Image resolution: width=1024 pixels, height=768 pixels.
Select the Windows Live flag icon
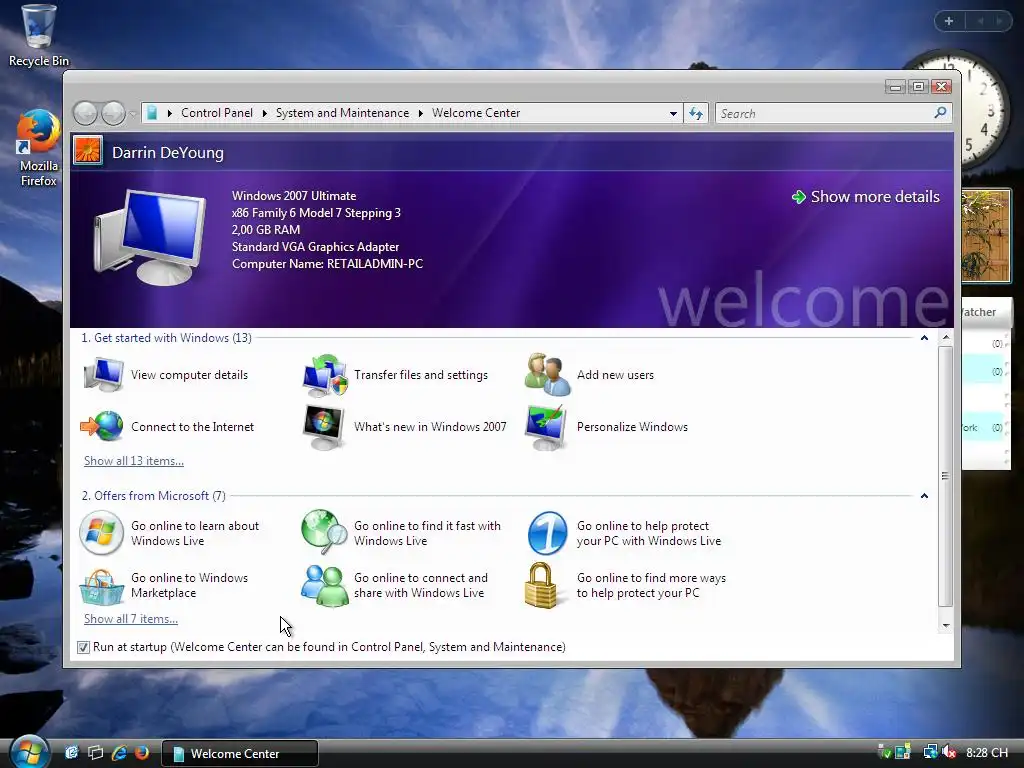coord(101,533)
